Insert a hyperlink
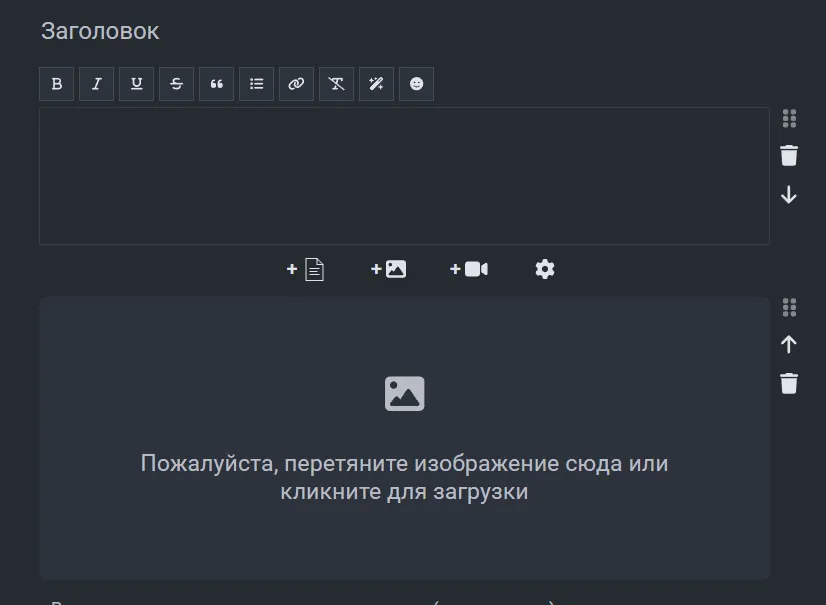Screen dimensions: 826x605 coord(297,84)
